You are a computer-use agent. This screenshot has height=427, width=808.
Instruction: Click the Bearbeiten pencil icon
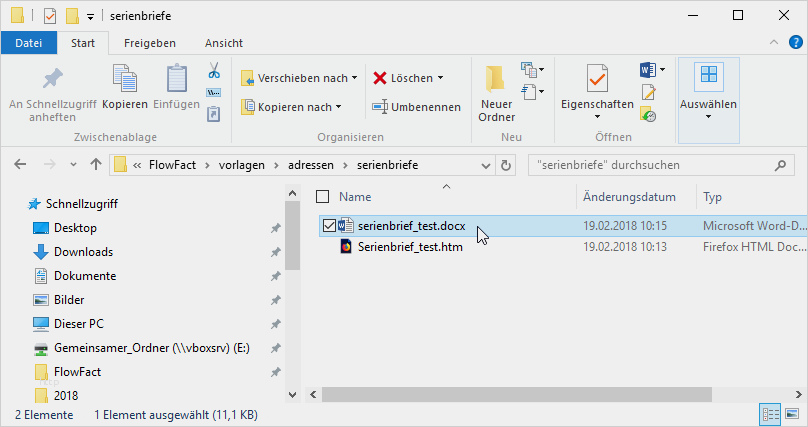click(648, 92)
